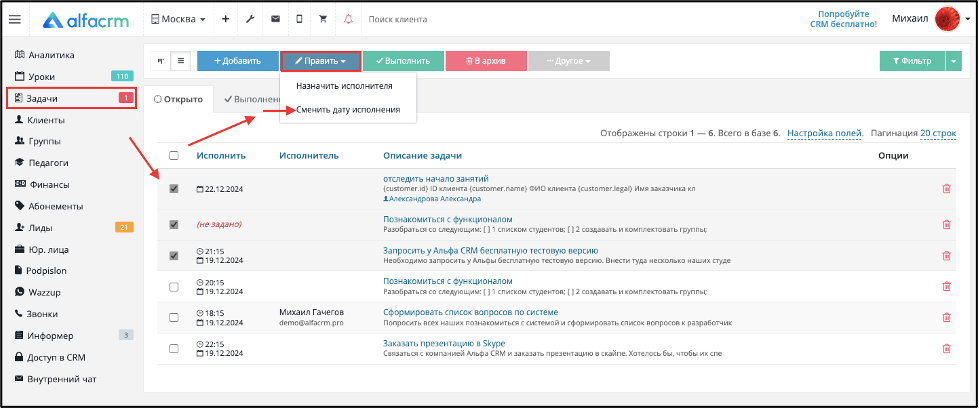Click the alfacrm logo

86,20
